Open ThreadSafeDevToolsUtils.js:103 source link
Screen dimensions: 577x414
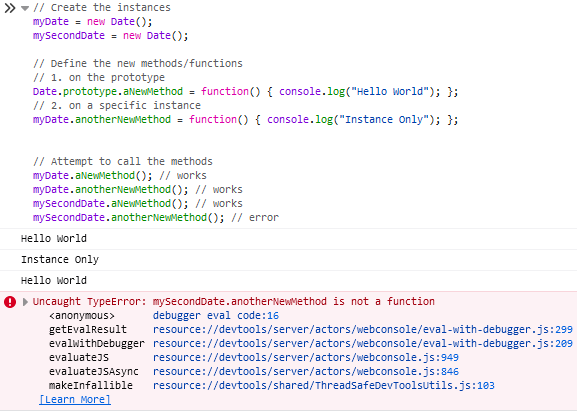(x=323, y=385)
